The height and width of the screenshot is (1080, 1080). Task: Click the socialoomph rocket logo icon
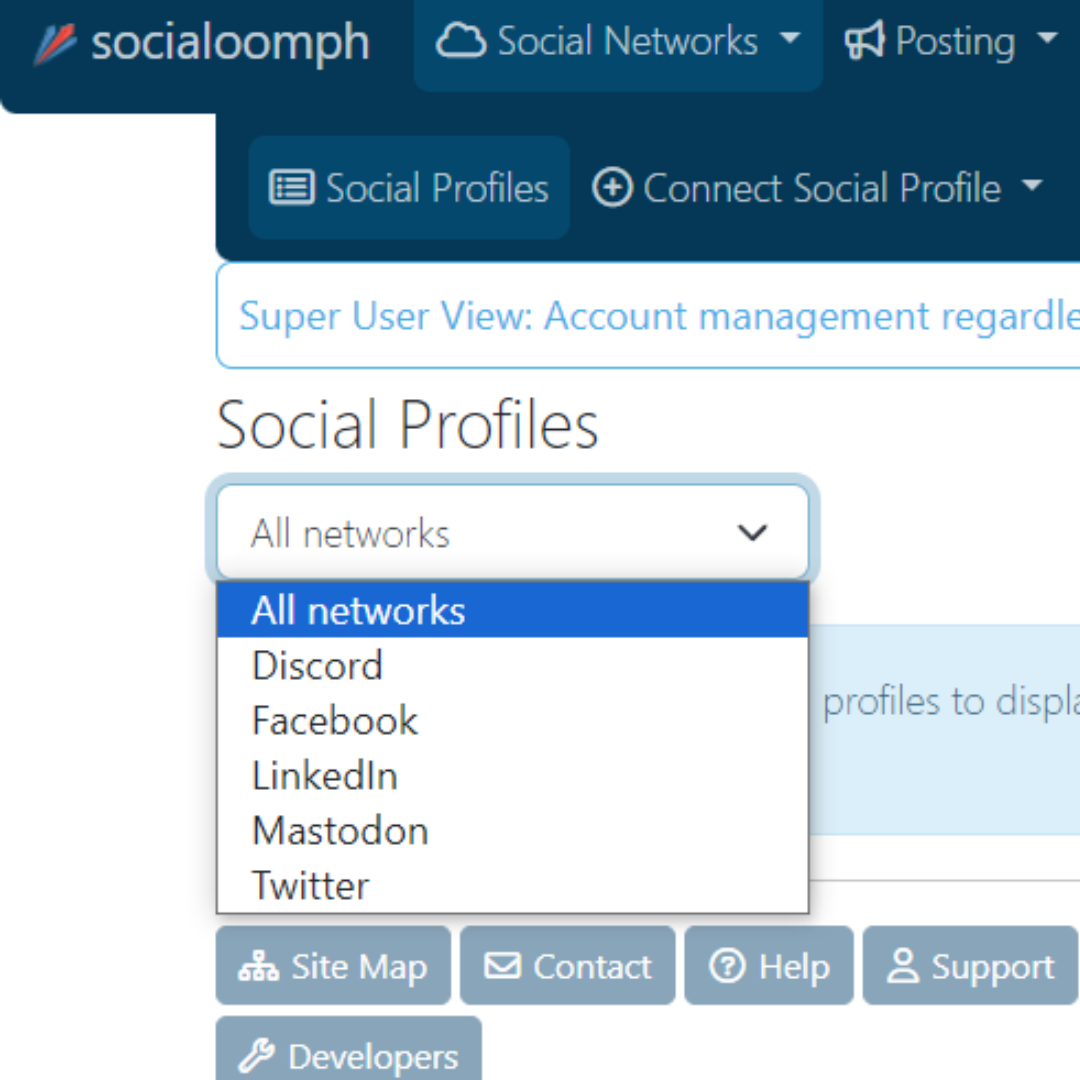click(x=54, y=43)
